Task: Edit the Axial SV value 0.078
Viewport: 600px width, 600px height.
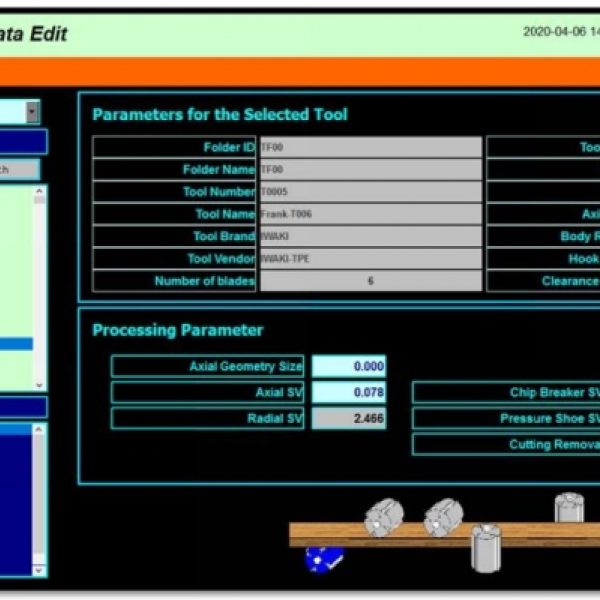Action: point(348,393)
